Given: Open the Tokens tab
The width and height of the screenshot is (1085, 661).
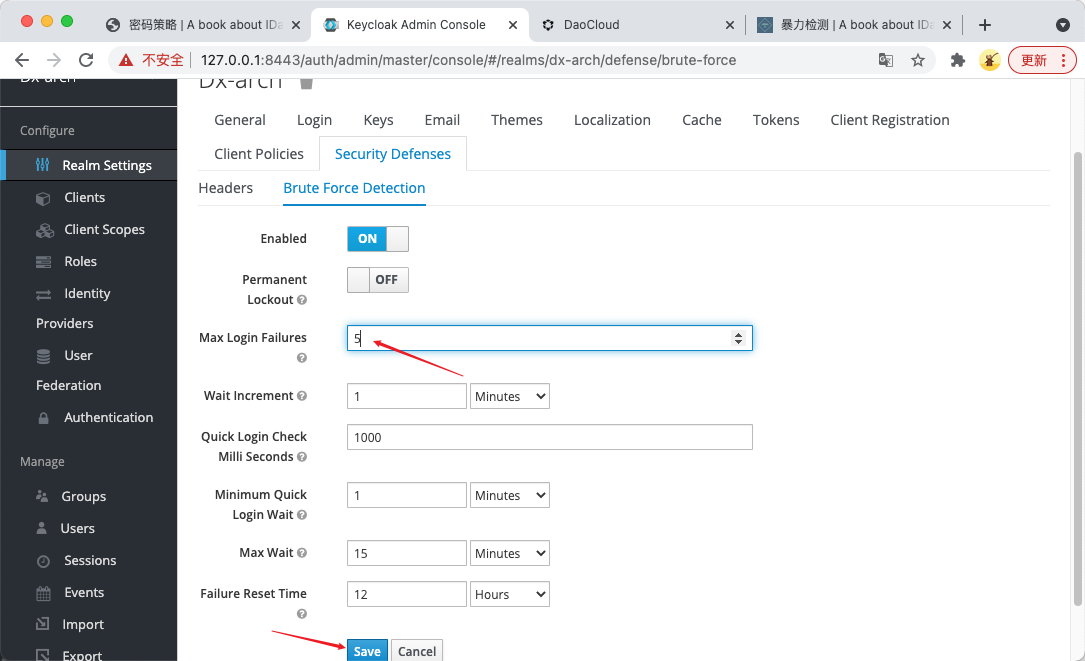Looking at the screenshot, I should (776, 120).
